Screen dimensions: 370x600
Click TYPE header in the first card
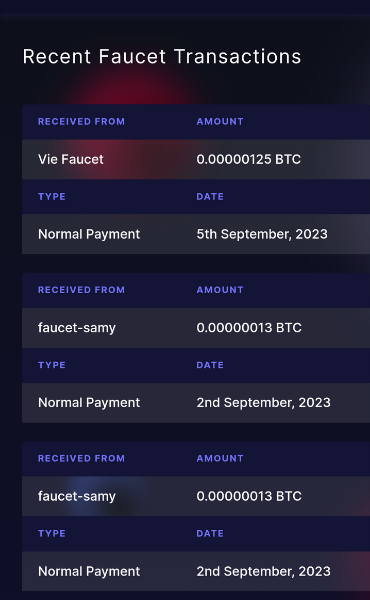pyautogui.click(x=52, y=197)
